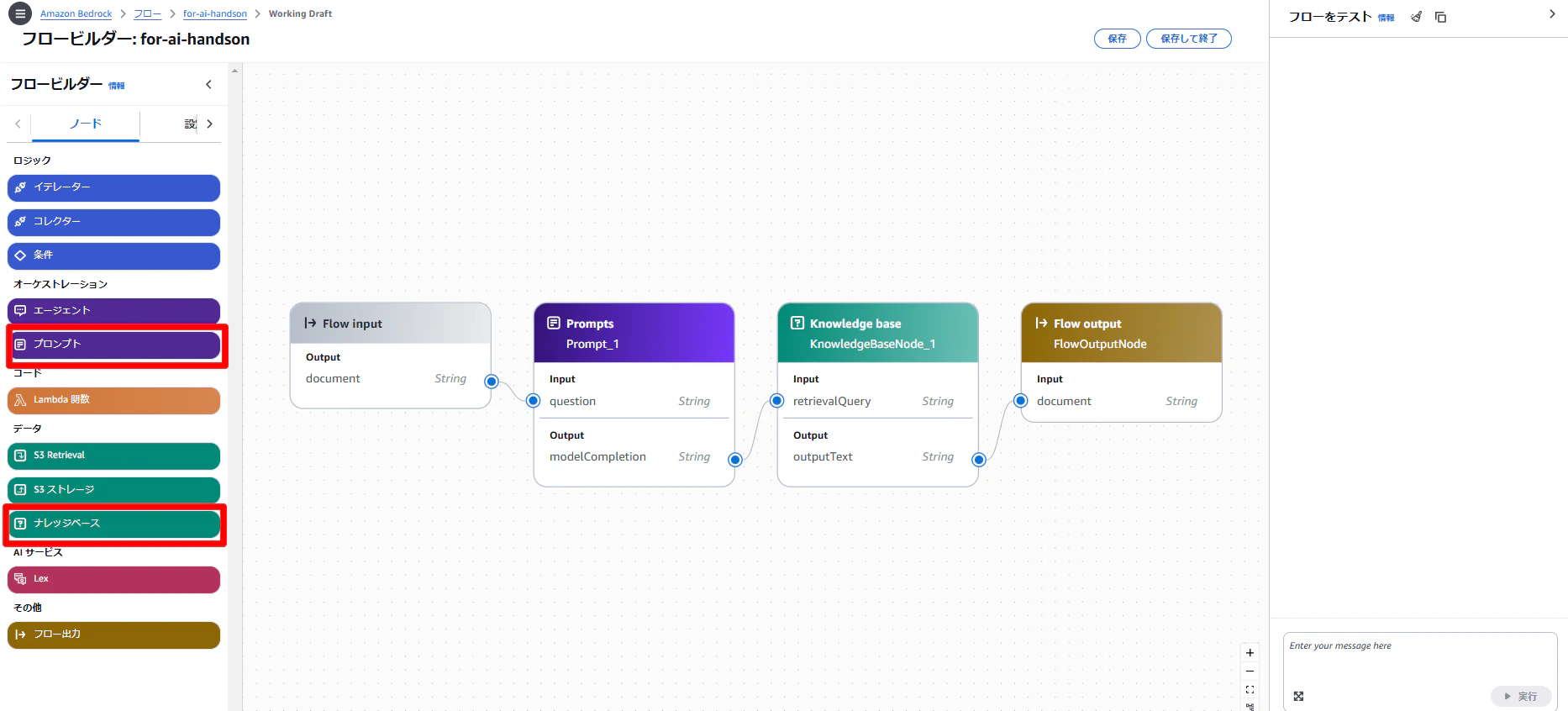Click the node panel scrollbar up arrow
1568x711 pixels.
pos(235,71)
